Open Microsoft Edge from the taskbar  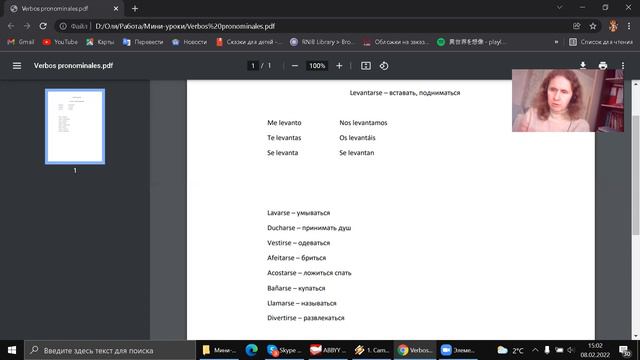tap(252, 350)
